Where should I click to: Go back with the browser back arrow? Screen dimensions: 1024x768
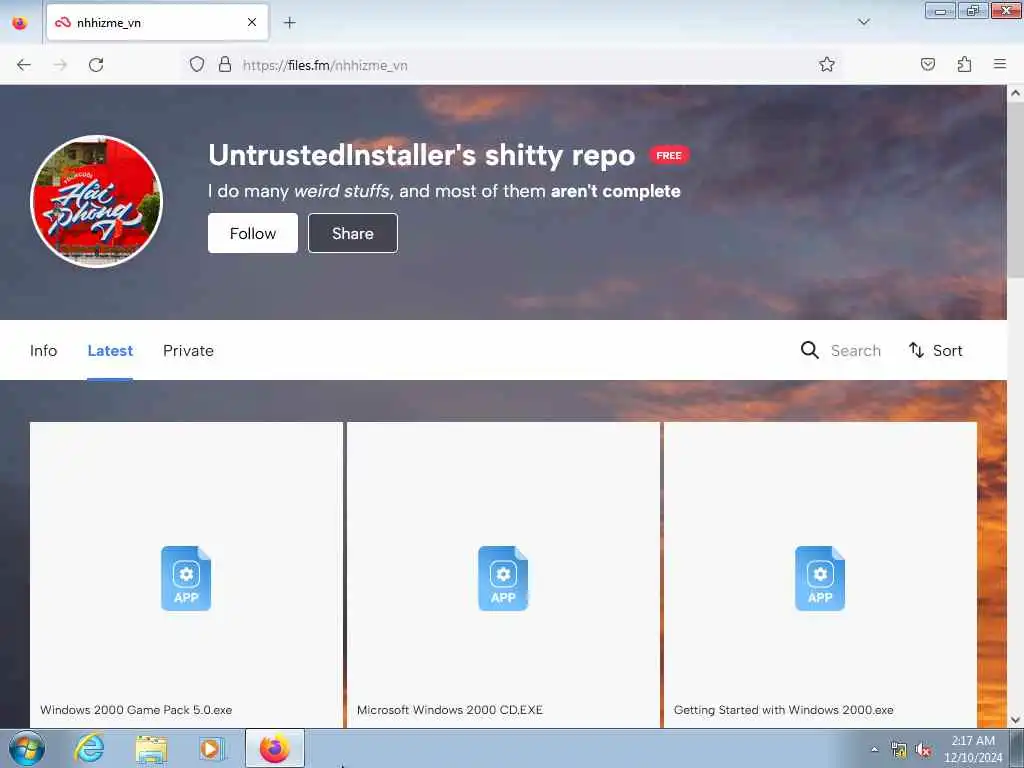click(24, 65)
